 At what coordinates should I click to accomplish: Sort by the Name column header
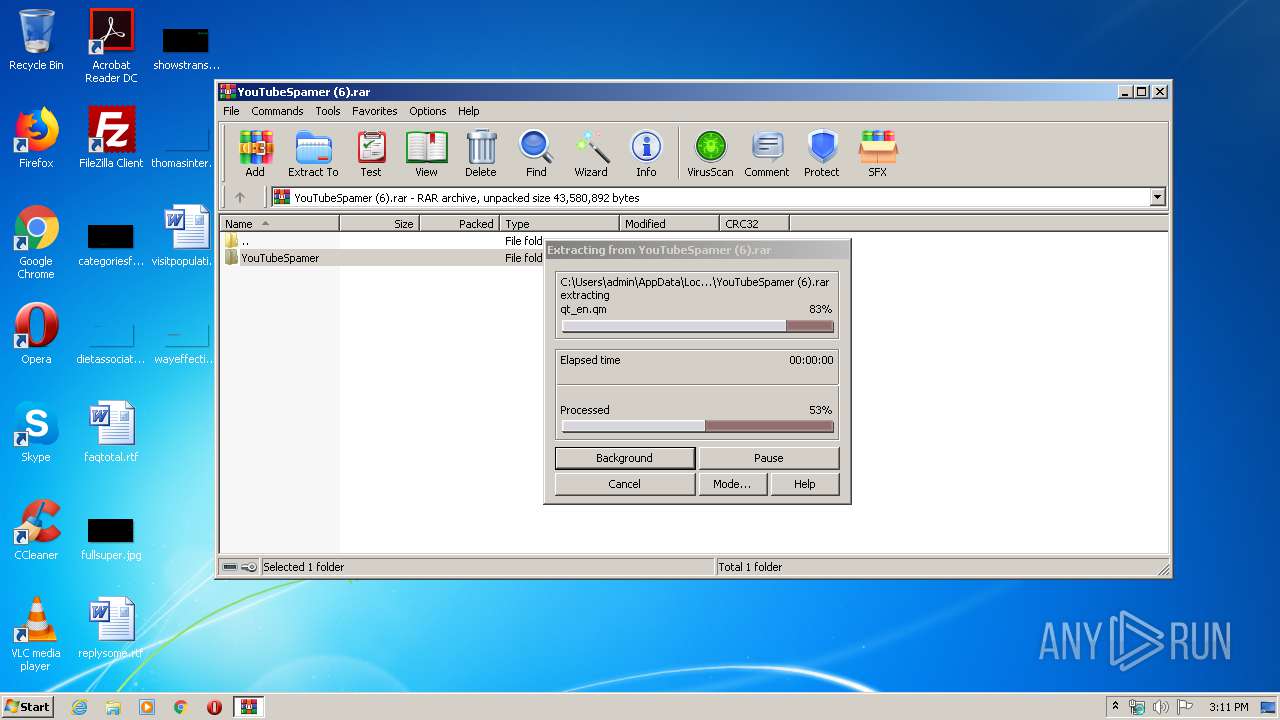[x=280, y=224]
